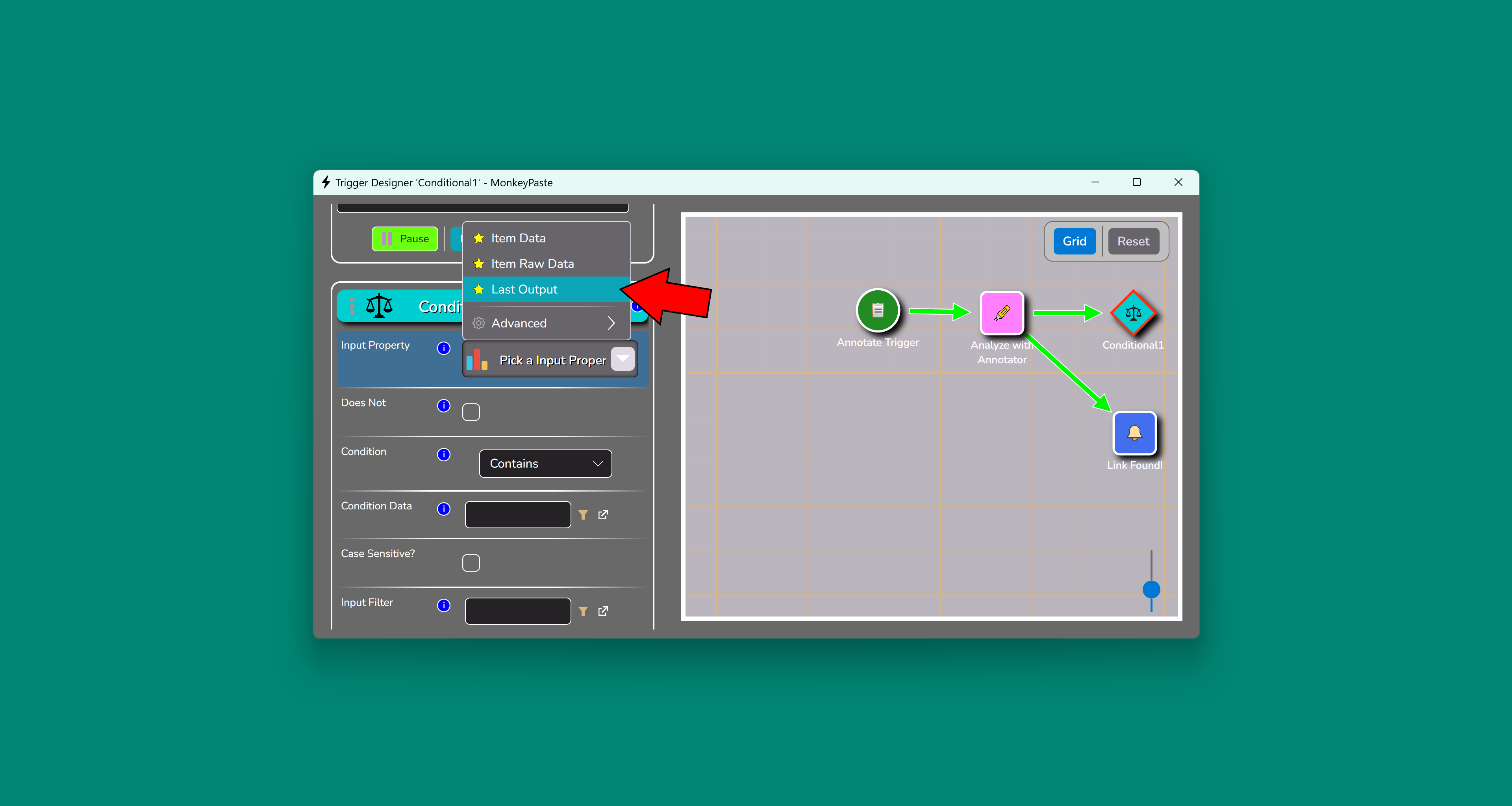Click the Input Filter funnel icon

pyautogui.click(x=583, y=611)
